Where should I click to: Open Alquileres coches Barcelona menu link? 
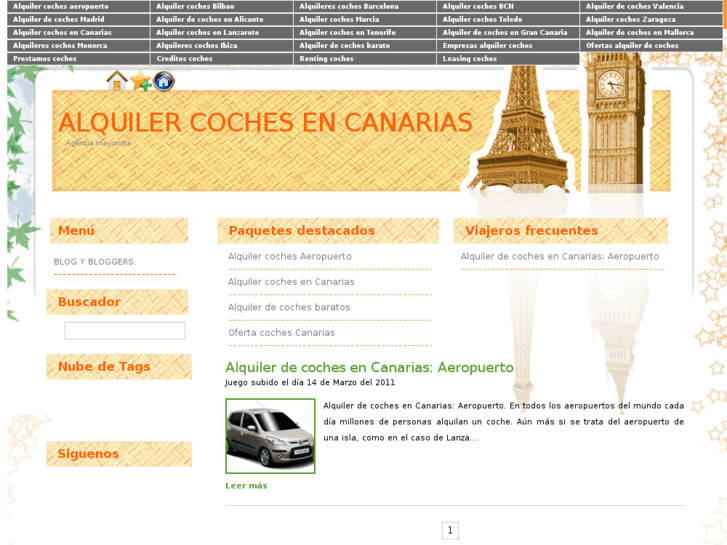349,6
